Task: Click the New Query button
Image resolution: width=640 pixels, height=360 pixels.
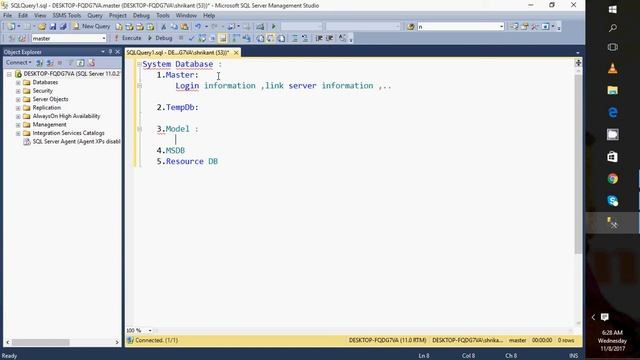Action: 91,27
